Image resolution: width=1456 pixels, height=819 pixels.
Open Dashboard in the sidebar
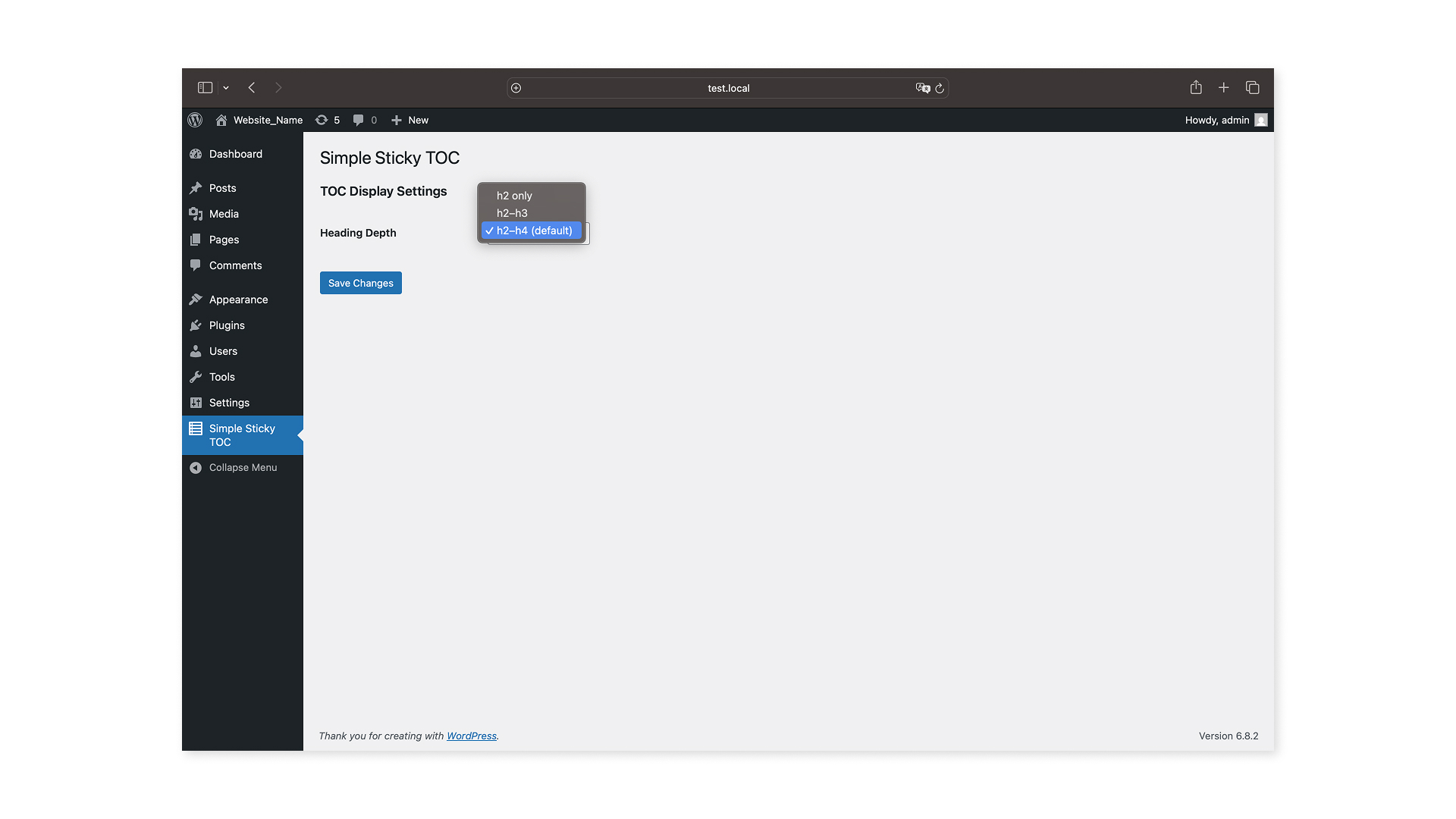tap(243, 154)
